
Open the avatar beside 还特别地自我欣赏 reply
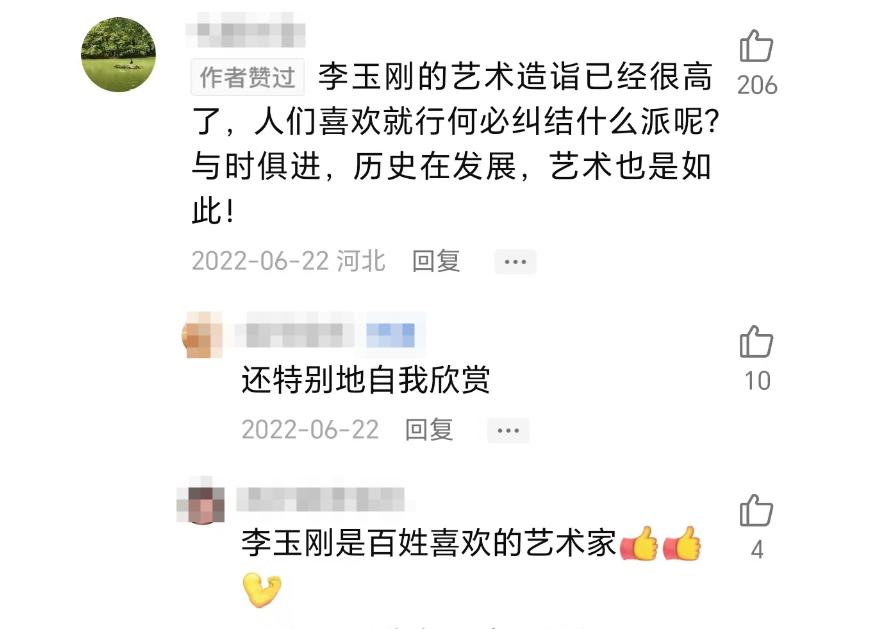(x=202, y=335)
